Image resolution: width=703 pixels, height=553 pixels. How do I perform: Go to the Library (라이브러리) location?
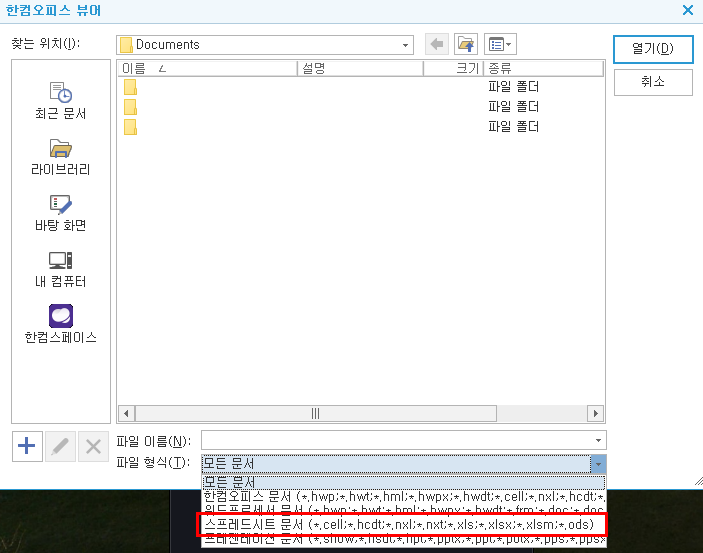61,157
